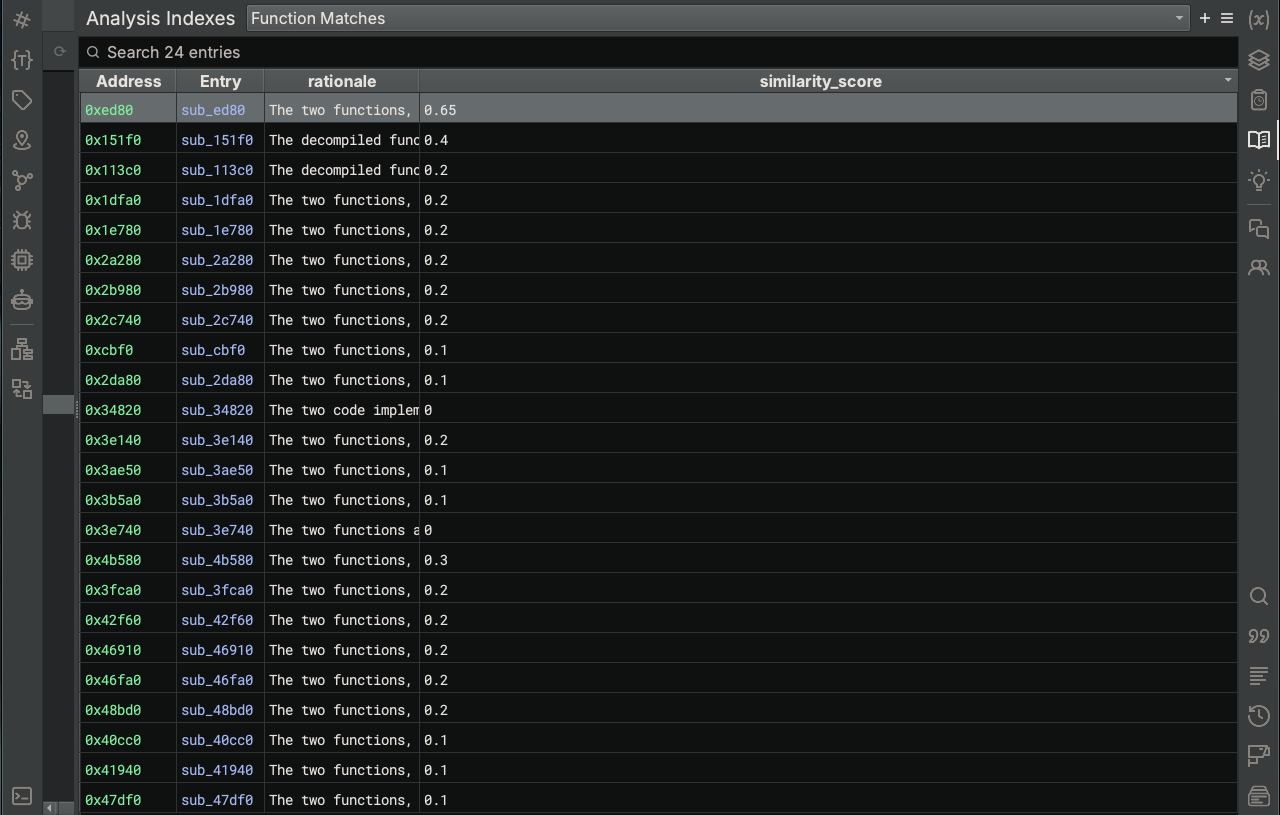This screenshot has height=815, width=1280.
Task: Sort by the rationale column header
Action: point(342,81)
